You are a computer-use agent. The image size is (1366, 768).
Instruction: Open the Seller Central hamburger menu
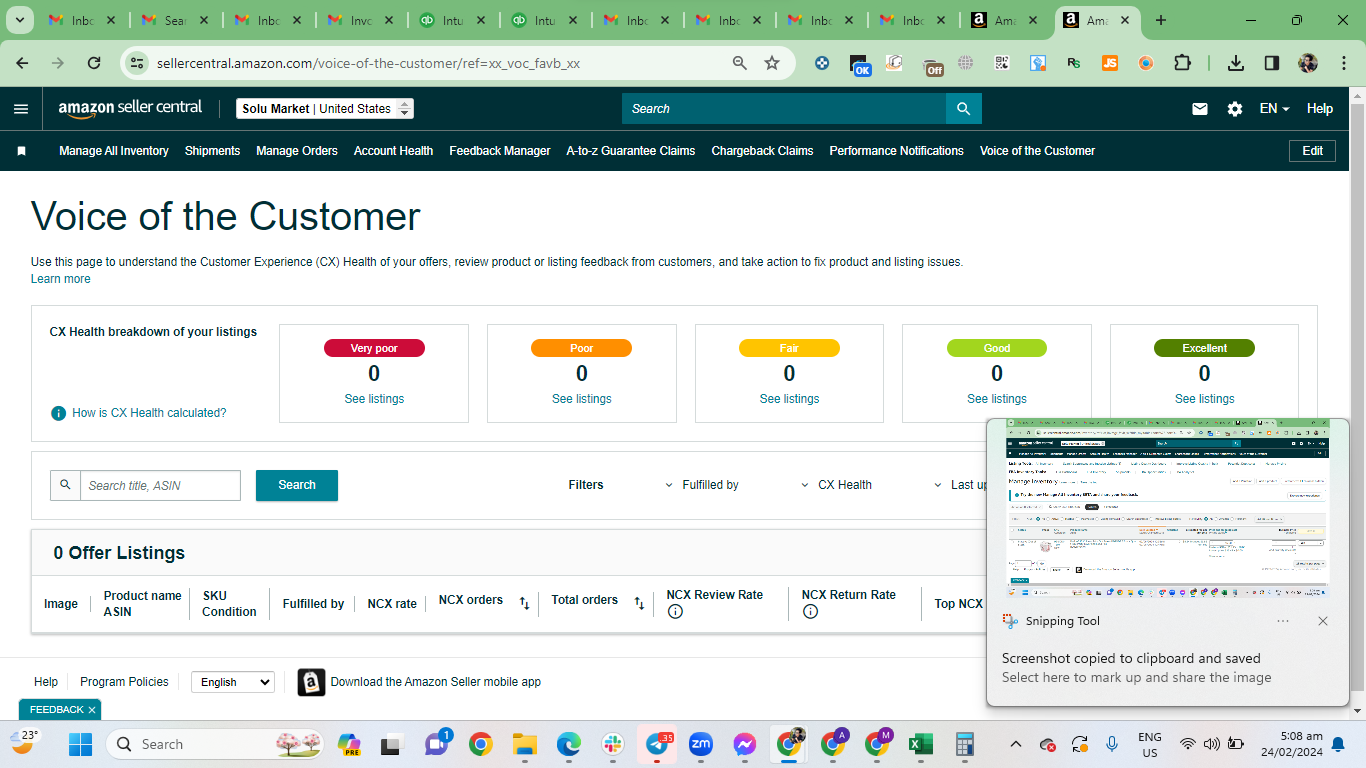click(21, 109)
